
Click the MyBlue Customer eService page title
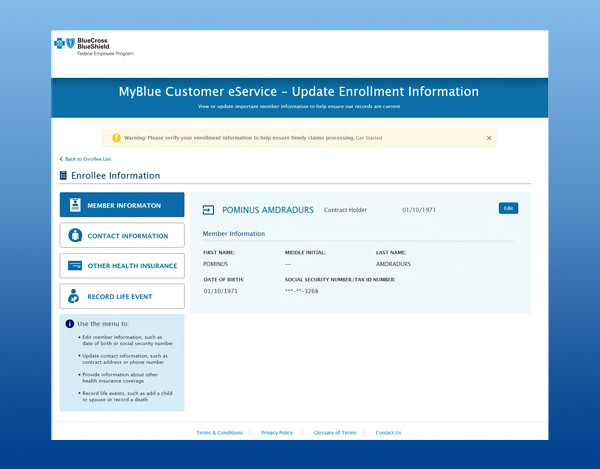click(x=298, y=91)
